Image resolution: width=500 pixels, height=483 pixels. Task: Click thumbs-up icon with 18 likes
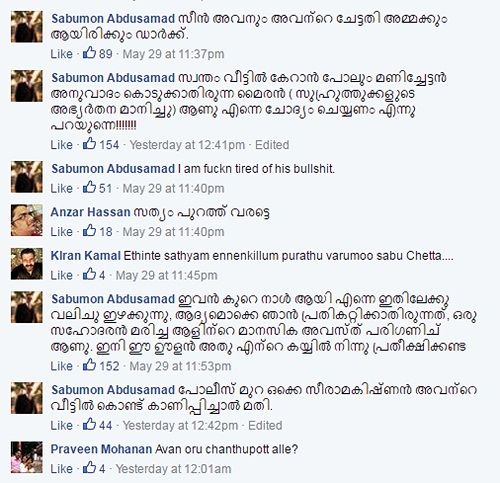[89, 231]
